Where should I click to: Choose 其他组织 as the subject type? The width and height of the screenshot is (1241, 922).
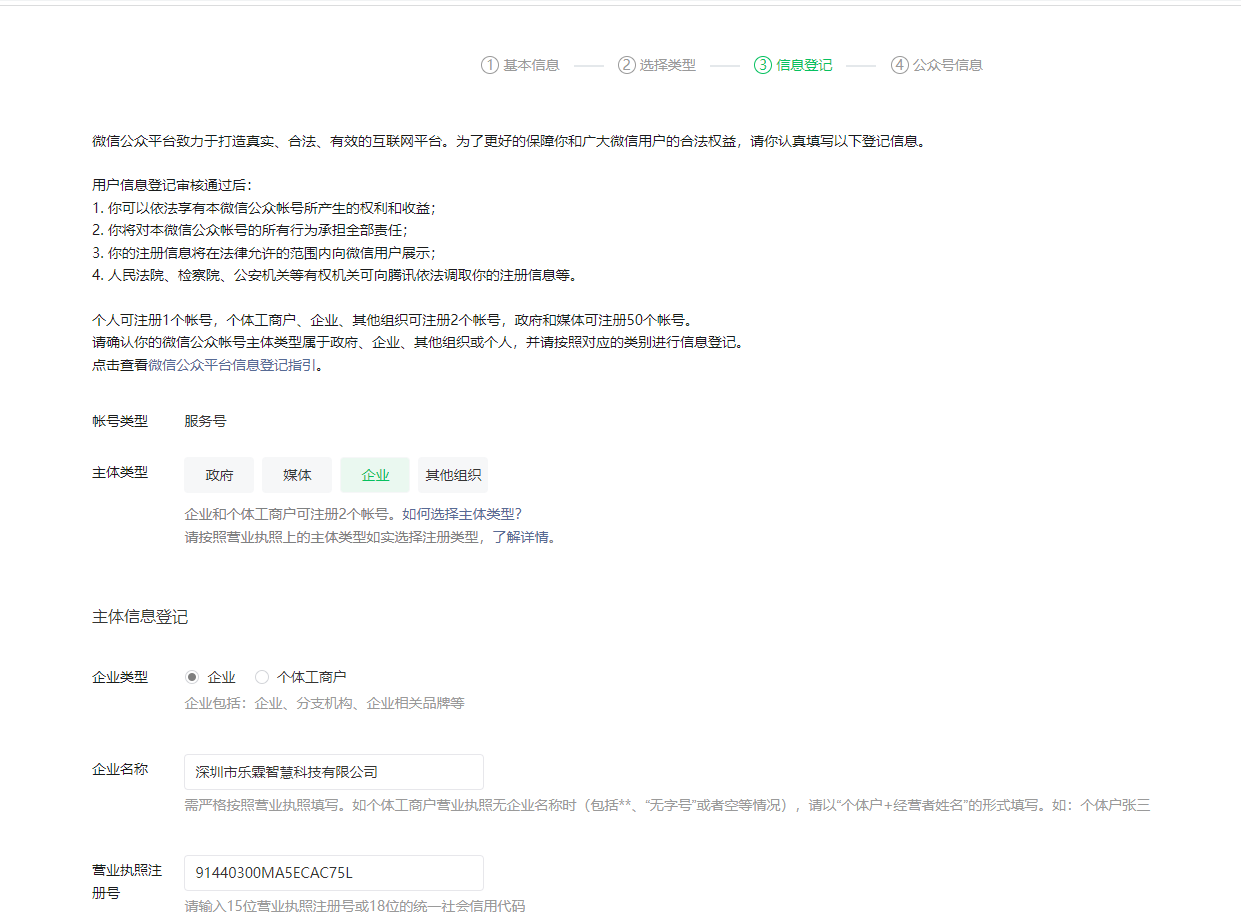(x=453, y=475)
